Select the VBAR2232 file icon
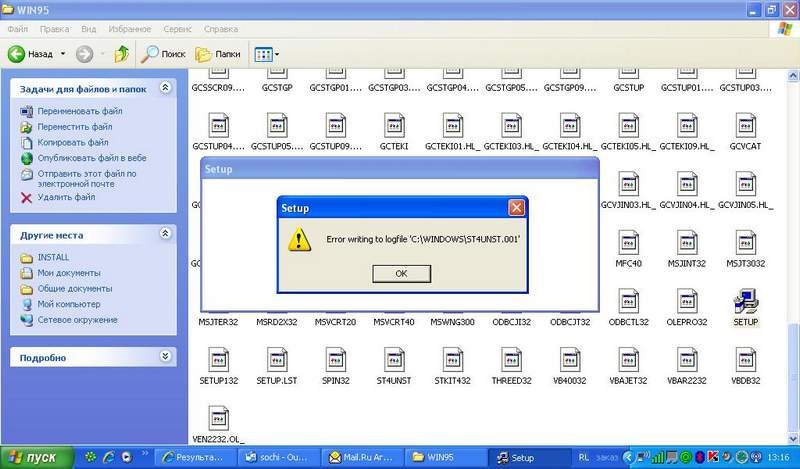Viewport: 800px width, 469px height. point(687,360)
